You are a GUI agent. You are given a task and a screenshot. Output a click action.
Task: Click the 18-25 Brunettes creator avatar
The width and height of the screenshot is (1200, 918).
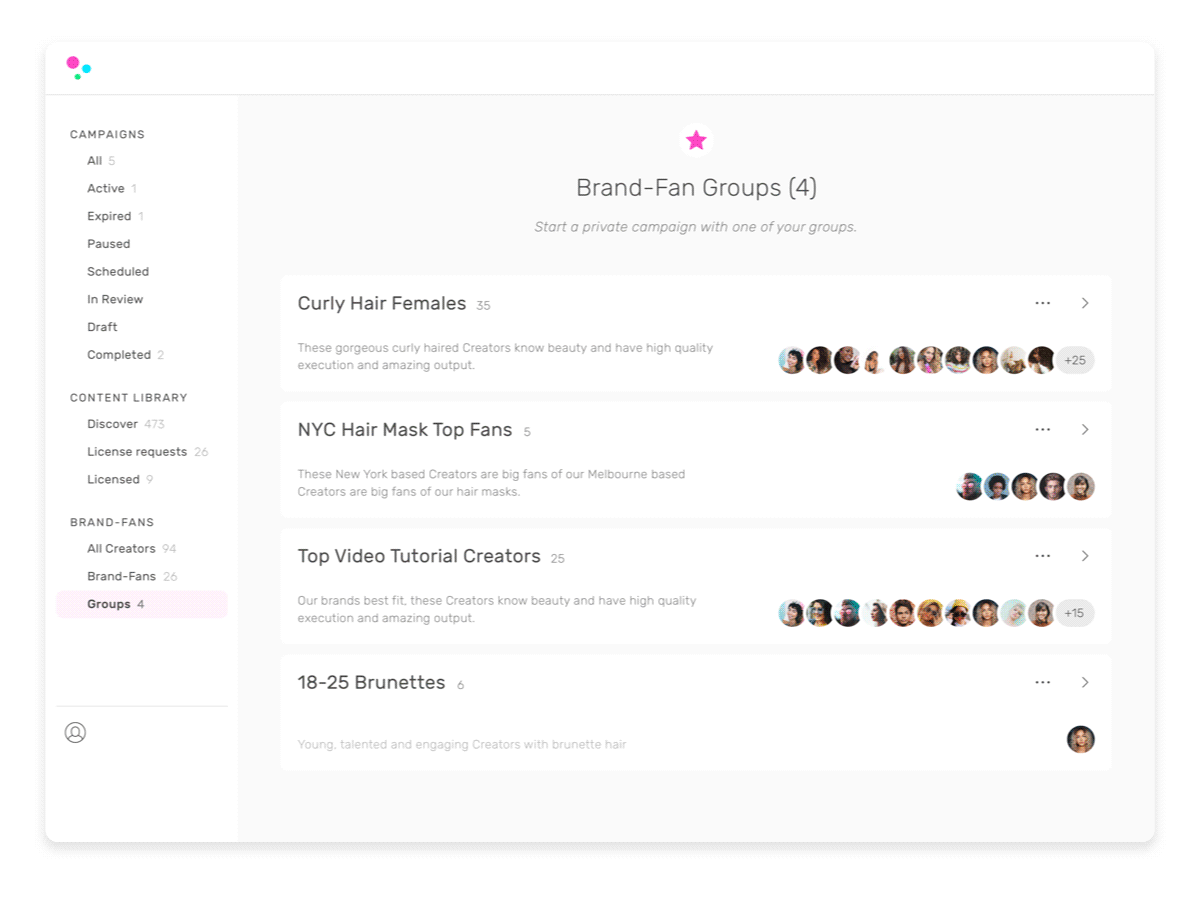[x=1080, y=739]
